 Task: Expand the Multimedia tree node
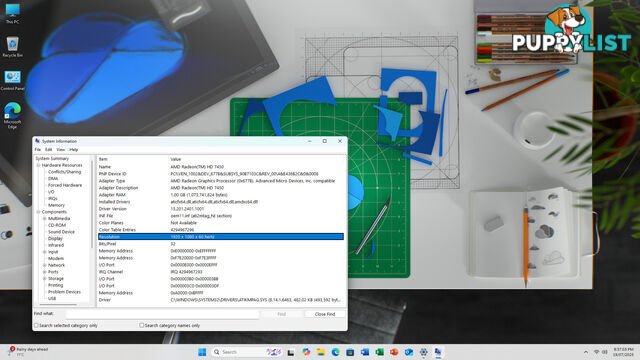click(x=44, y=218)
